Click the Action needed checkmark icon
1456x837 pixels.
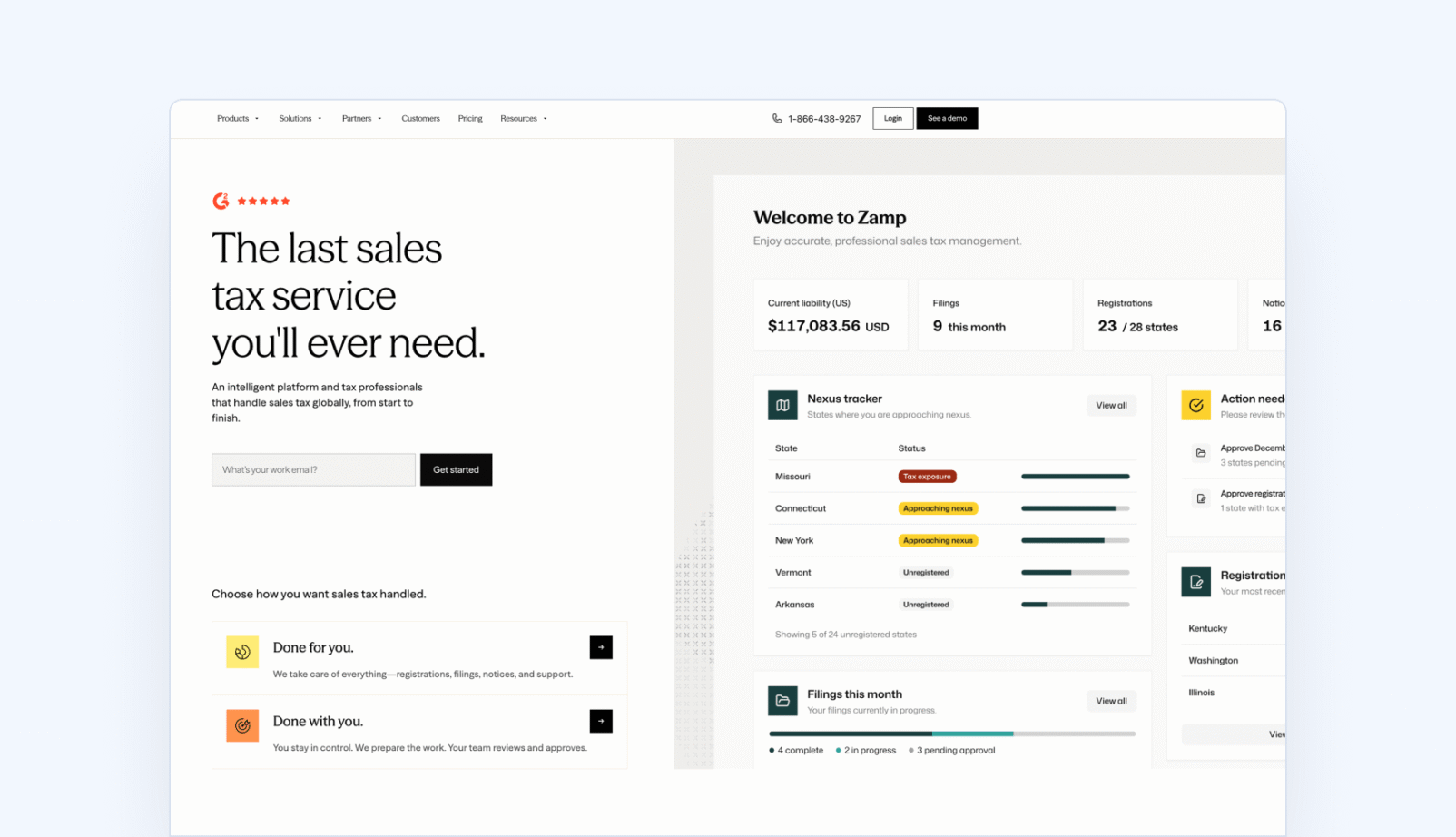(x=1195, y=406)
